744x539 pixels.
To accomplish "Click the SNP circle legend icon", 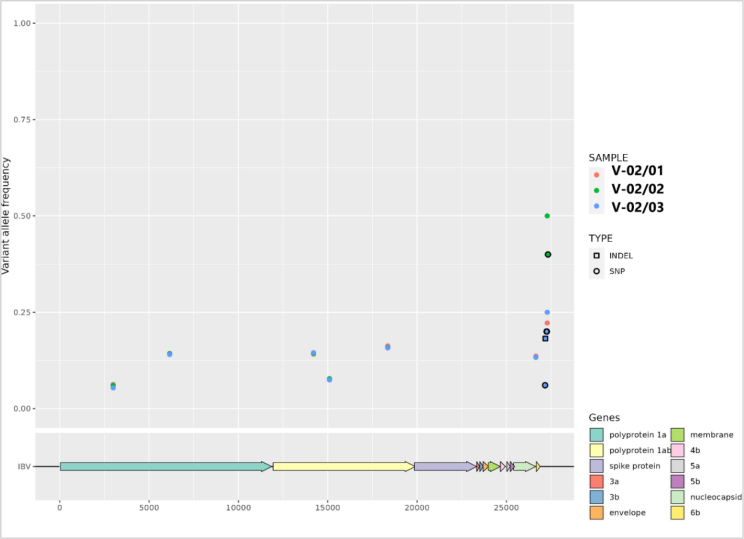I will coord(597,271).
